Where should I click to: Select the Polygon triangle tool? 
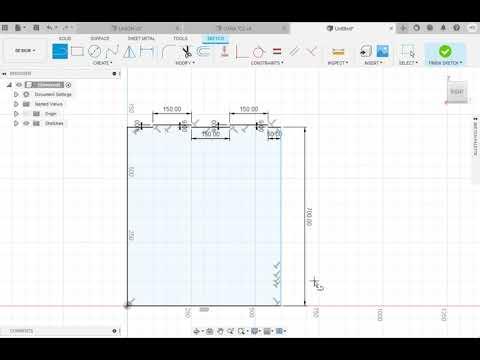[x=129, y=52]
